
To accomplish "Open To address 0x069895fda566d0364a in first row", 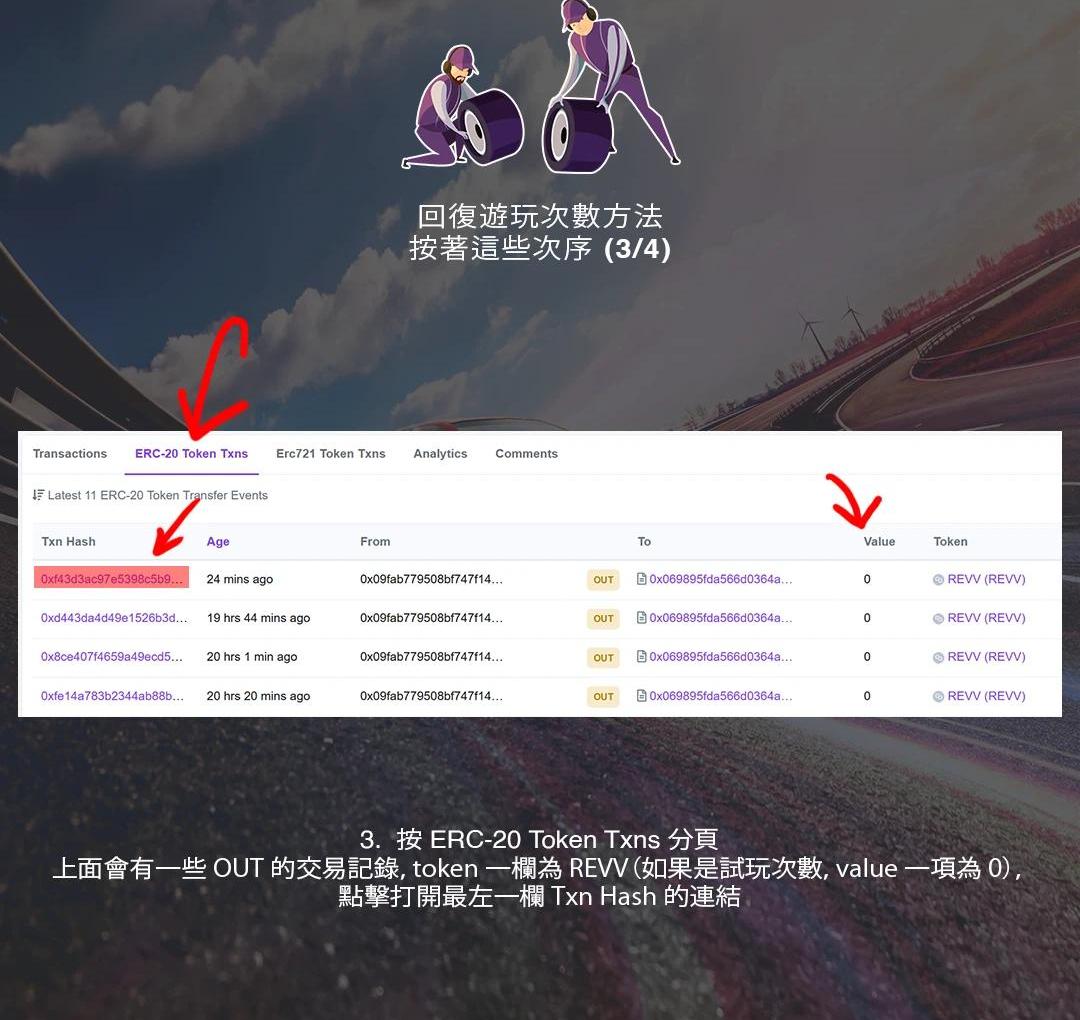I will 720,579.
